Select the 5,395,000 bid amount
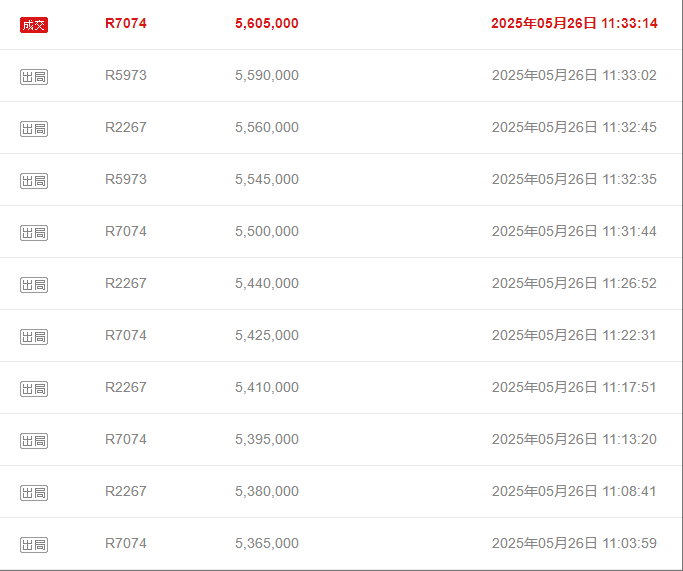This screenshot has width=683, height=571. pos(267,439)
